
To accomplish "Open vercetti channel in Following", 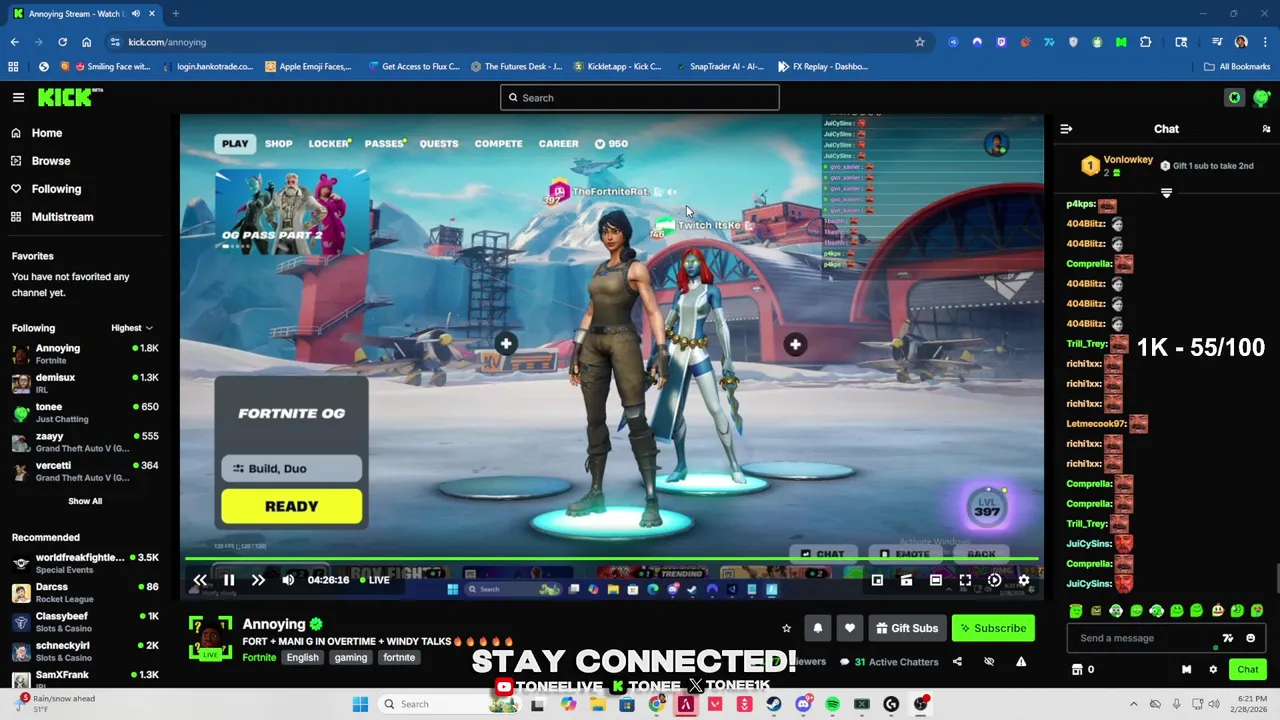I will (x=85, y=471).
